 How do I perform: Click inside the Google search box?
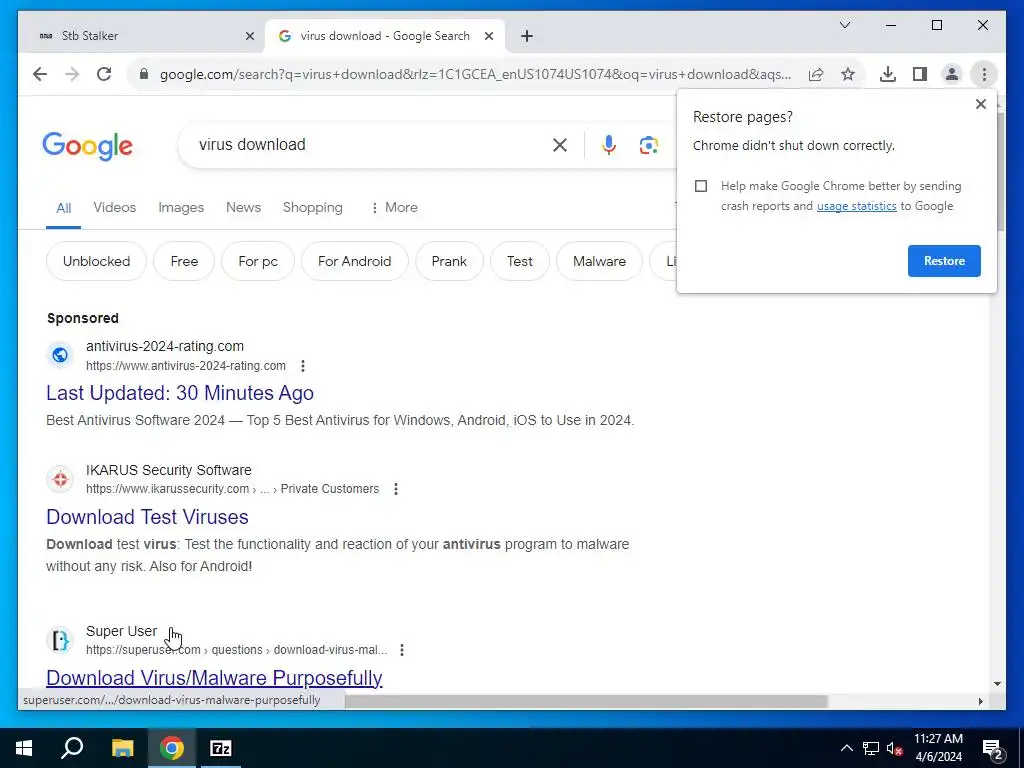(x=372, y=145)
